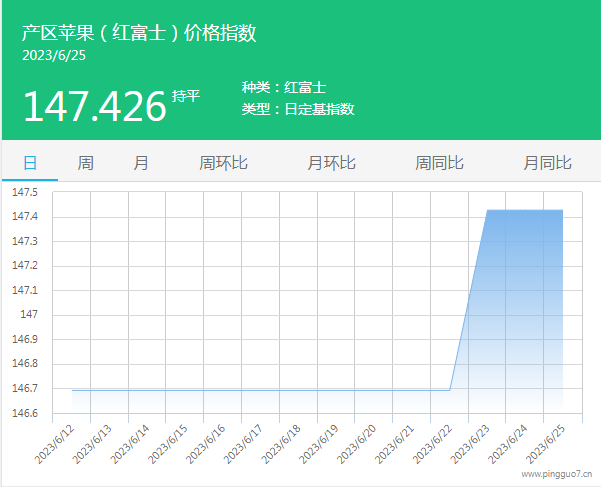Open the 周同比 tab
This screenshot has width=601, height=487.
point(440,163)
